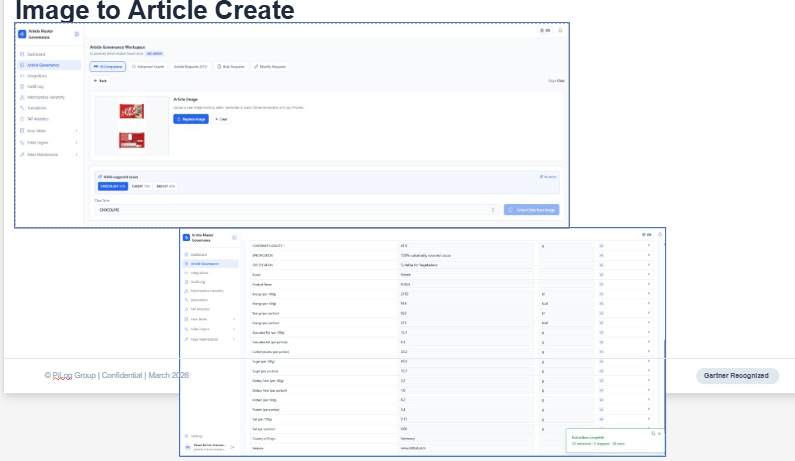Screen dimensions: 795x461
Task: Edit the Country of Origin value field
Action: point(465,439)
